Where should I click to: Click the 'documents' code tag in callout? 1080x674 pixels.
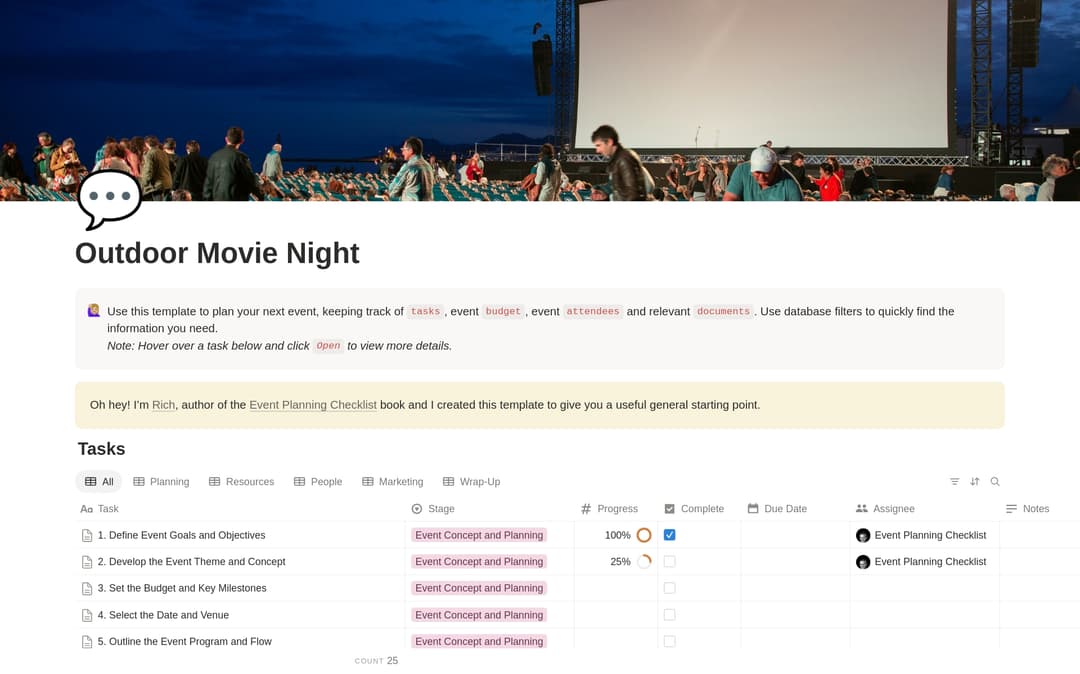pyautogui.click(x=723, y=311)
